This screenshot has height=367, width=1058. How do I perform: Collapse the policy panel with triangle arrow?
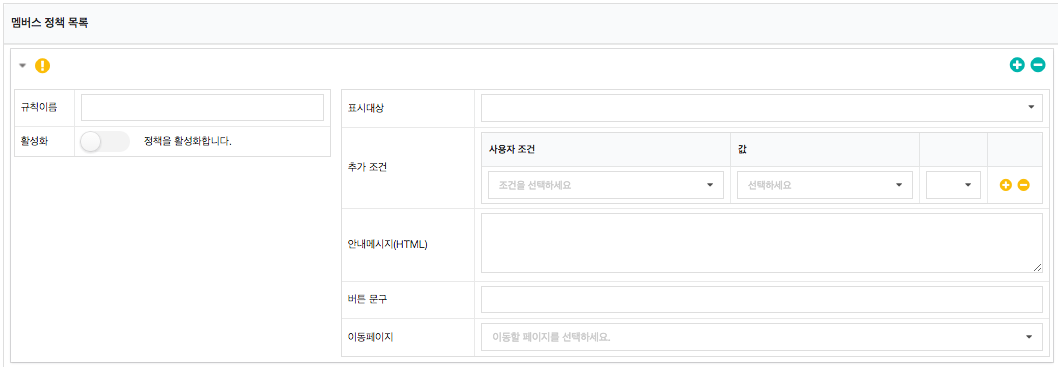(x=22, y=65)
